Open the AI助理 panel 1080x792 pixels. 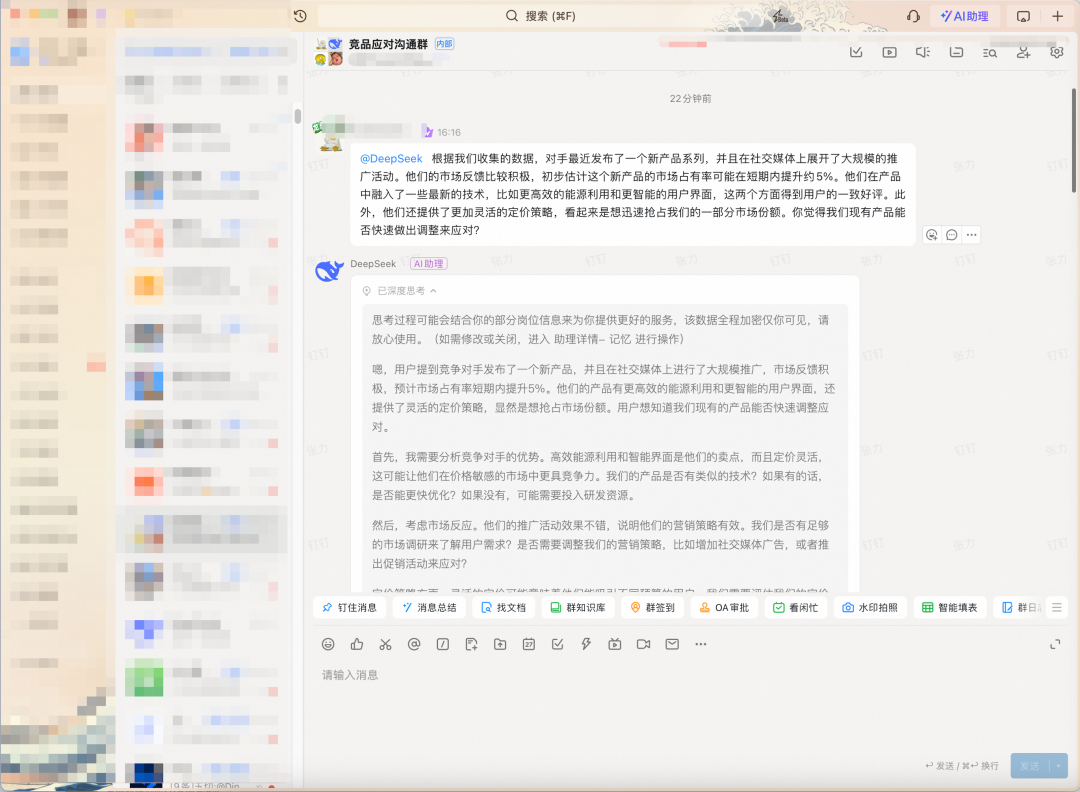point(964,16)
